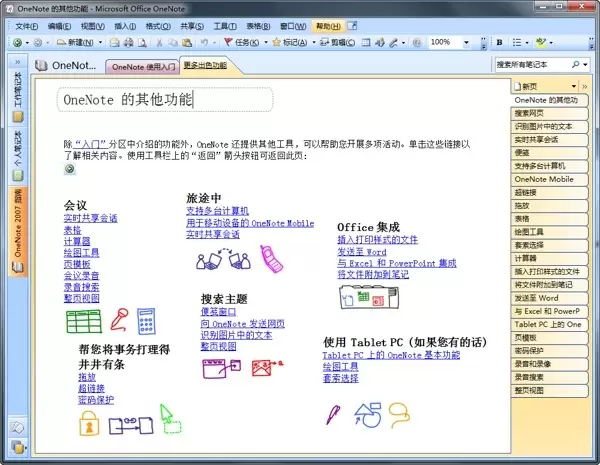The image size is (600, 465).
Task: Click the green Back navigation arrow in toolbar
Action: (17, 42)
